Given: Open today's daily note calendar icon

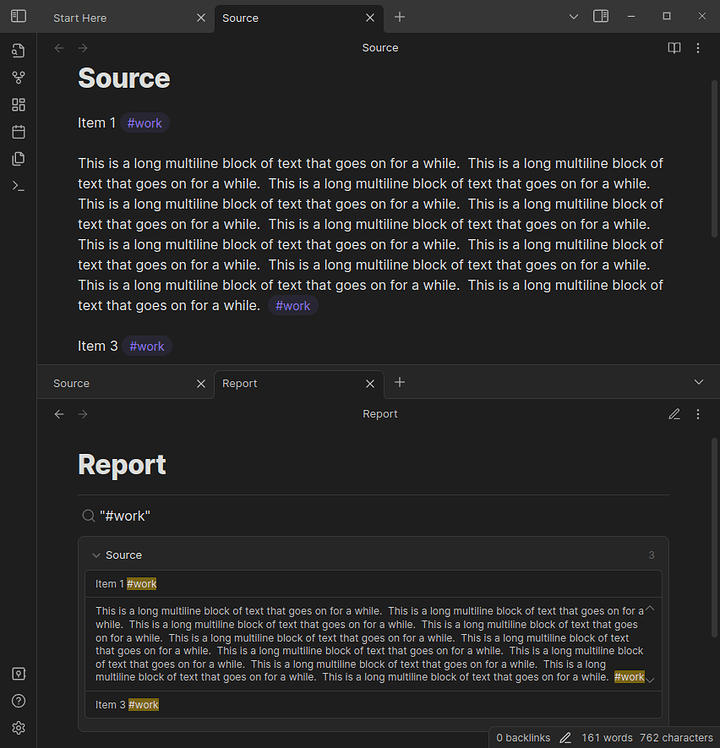Looking at the screenshot, I should 18,132.
